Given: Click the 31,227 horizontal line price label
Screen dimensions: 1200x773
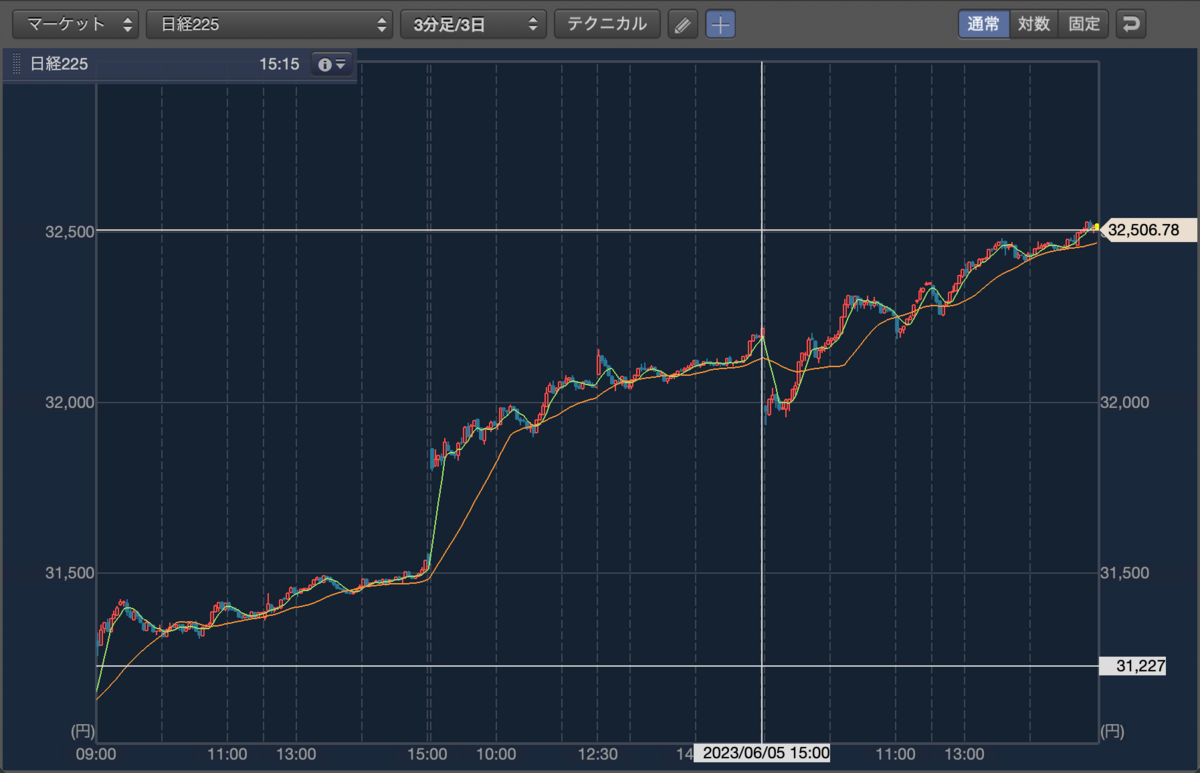Looking at the screenshot, I should [1133, 666].
